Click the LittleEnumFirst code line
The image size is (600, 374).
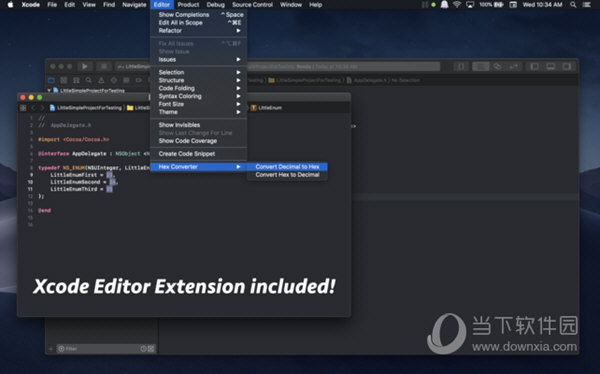[82, 175]
